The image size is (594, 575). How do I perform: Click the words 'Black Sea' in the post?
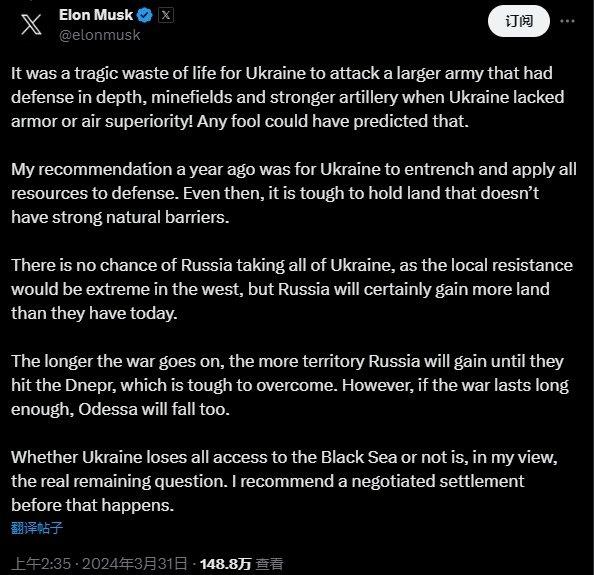coord(359,457)
